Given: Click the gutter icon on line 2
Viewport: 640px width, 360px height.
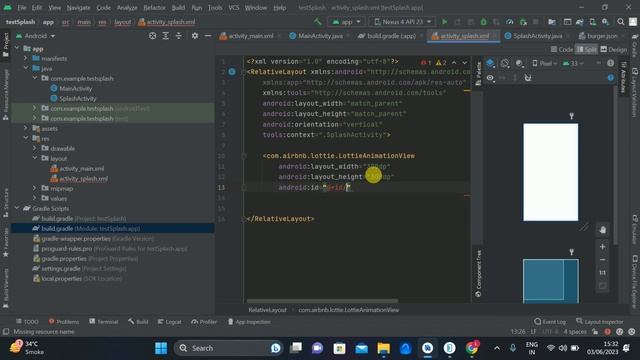Looking at the screenshot, I should point(232,72).
